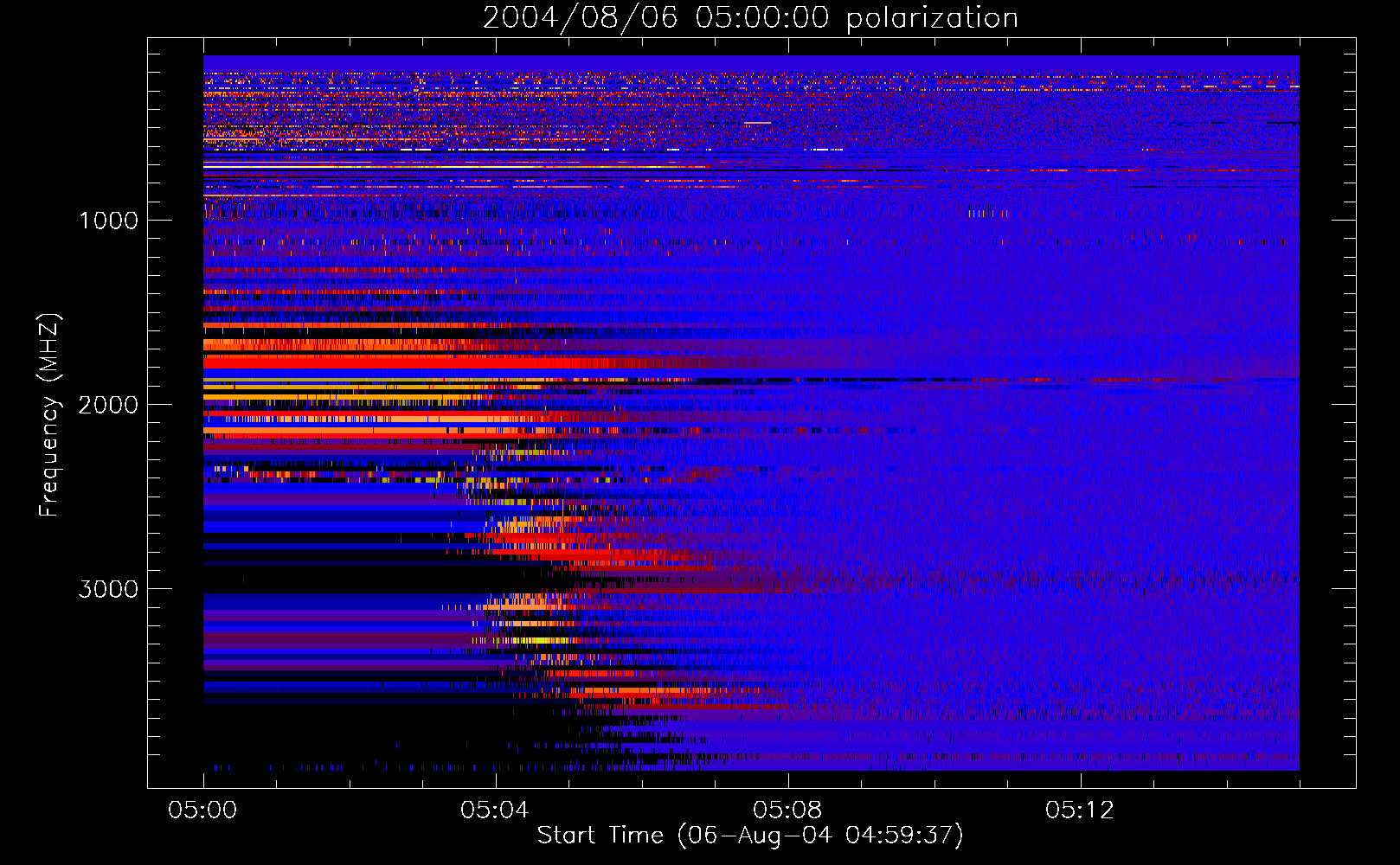1400x865 pixels.
Task: Click the '05:08' time tick label
Action: tap(787, 811)
